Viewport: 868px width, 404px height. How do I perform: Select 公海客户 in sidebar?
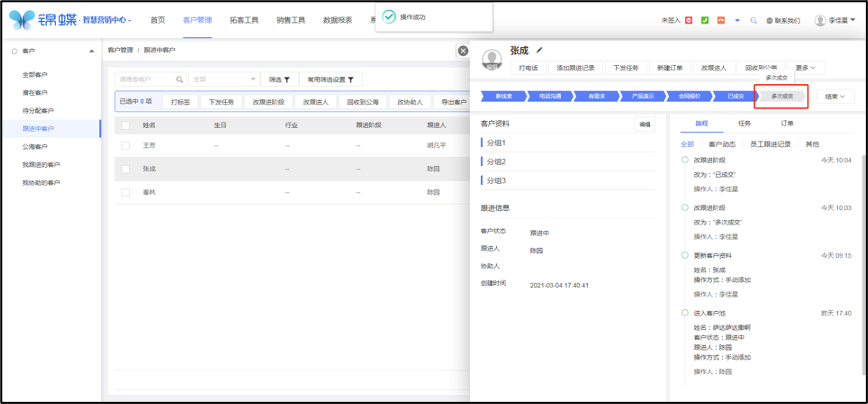(x=35, y=147)
